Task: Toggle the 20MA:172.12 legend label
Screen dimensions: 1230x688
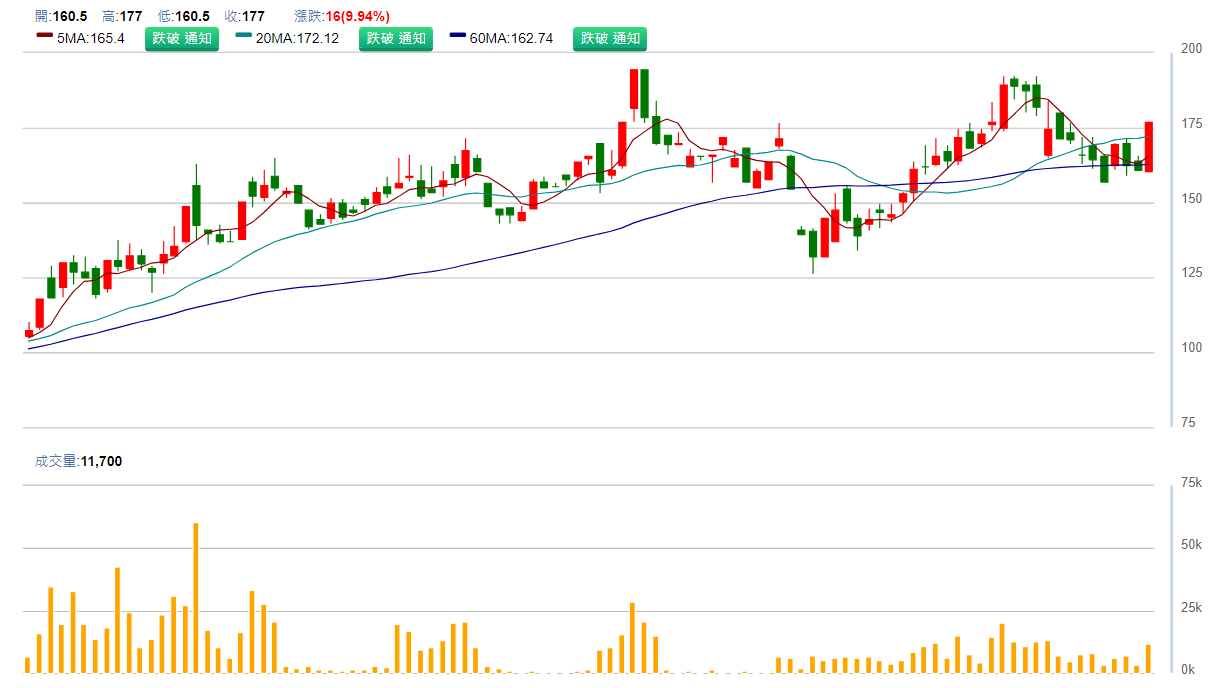Action: (297, 39)
